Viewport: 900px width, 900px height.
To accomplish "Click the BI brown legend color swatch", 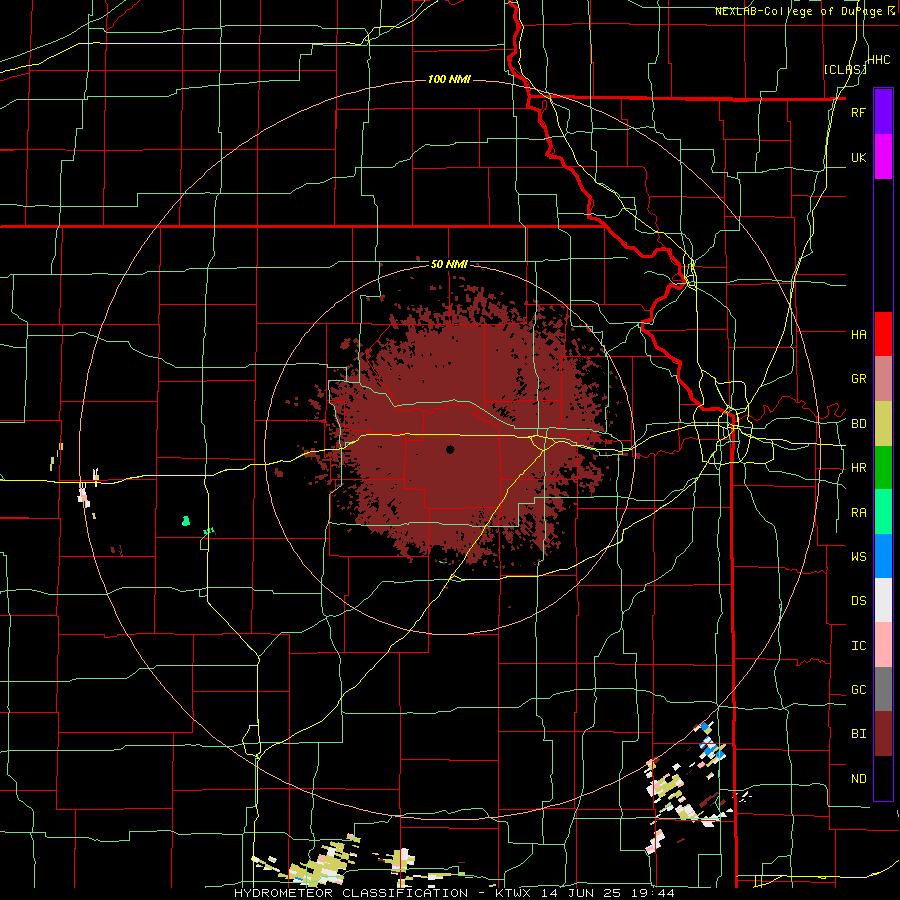I will click(883, 734).
